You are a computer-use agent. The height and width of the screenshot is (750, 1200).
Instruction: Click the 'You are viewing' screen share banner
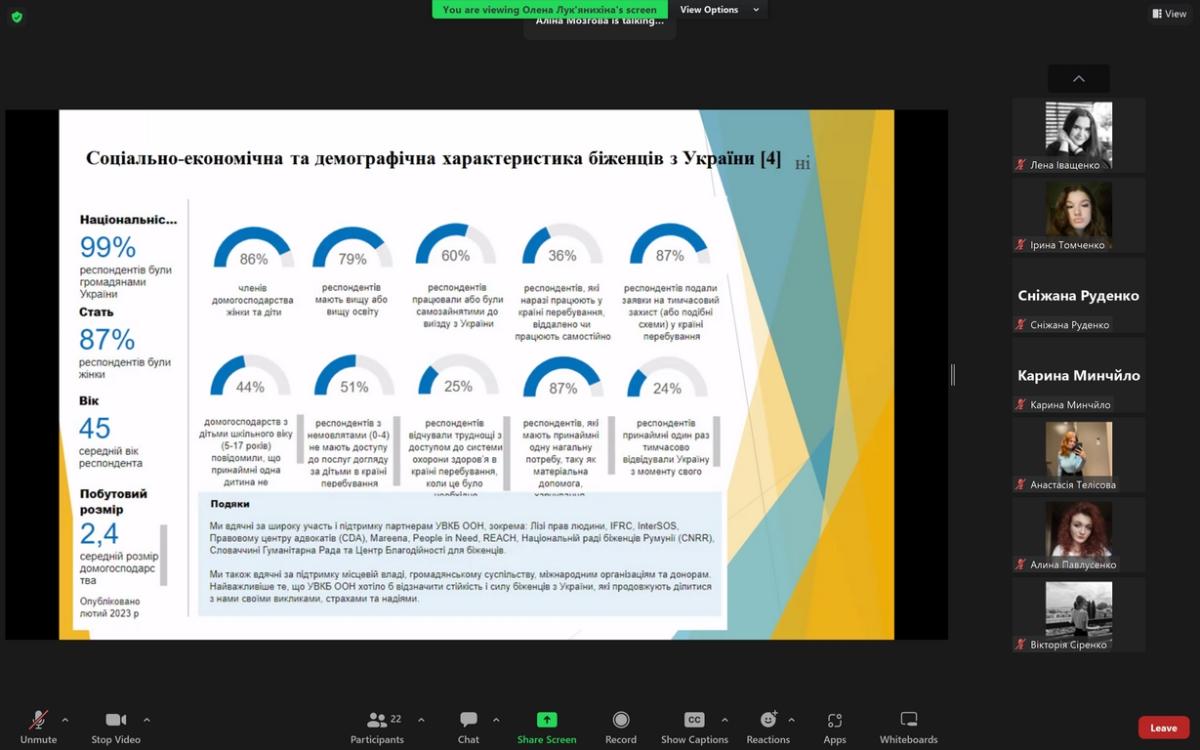click(549, 10)
